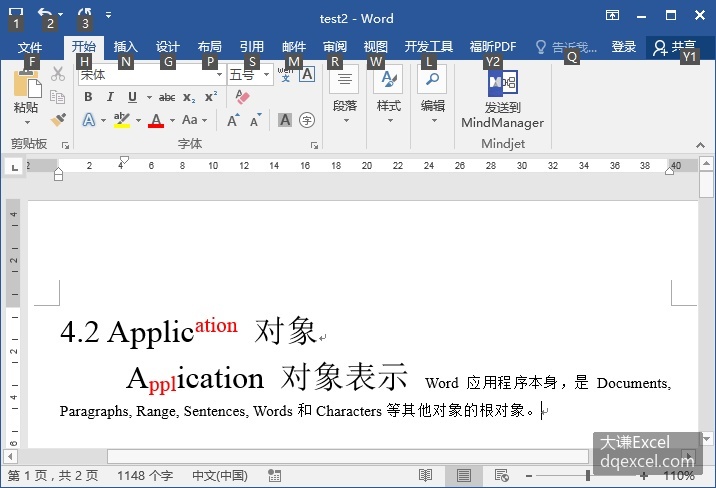Decrease font size with shrink A icon
716x488 pixels.
[x=256, y=121]
